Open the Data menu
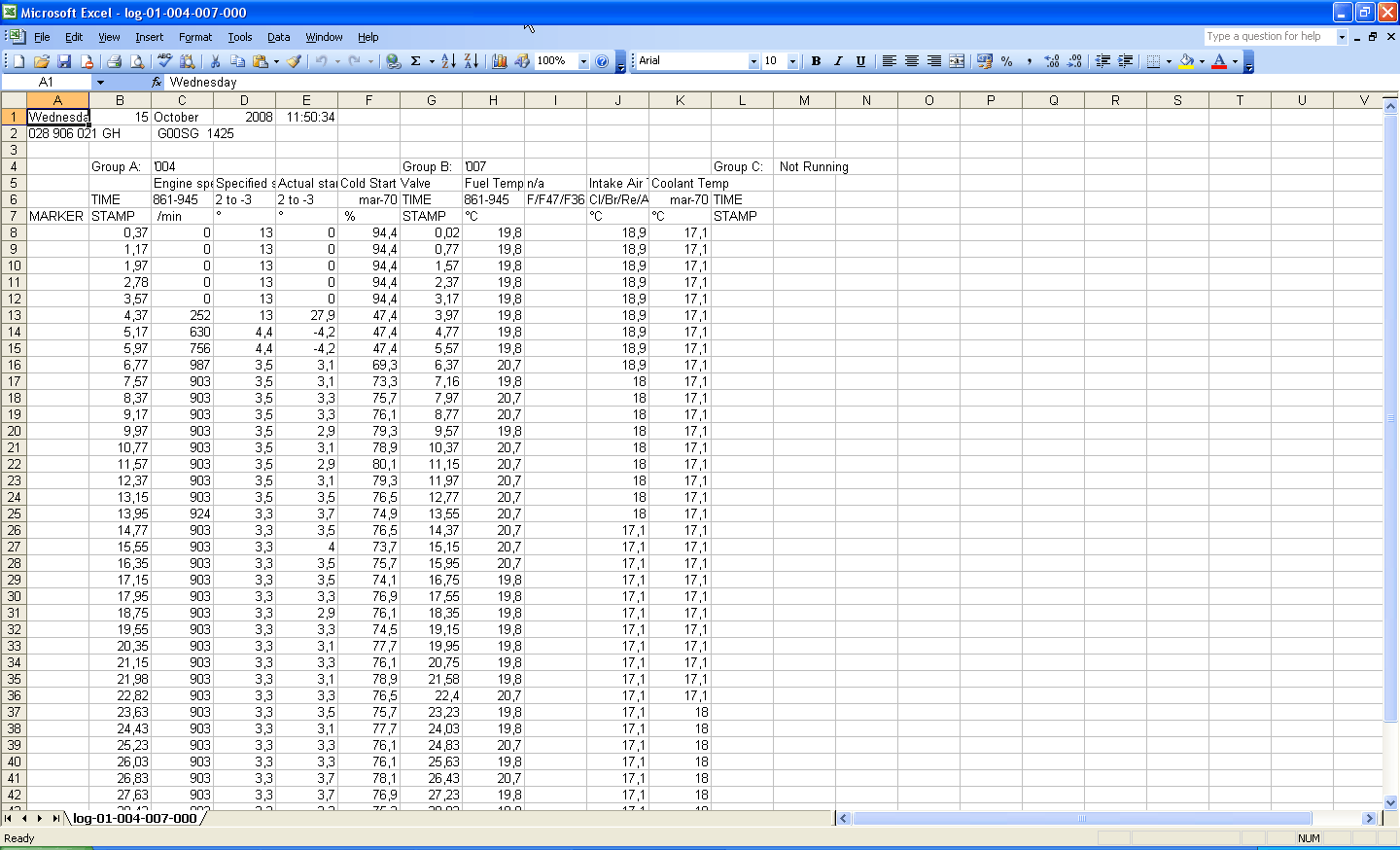1400x850 pixels. click(278, 37)
